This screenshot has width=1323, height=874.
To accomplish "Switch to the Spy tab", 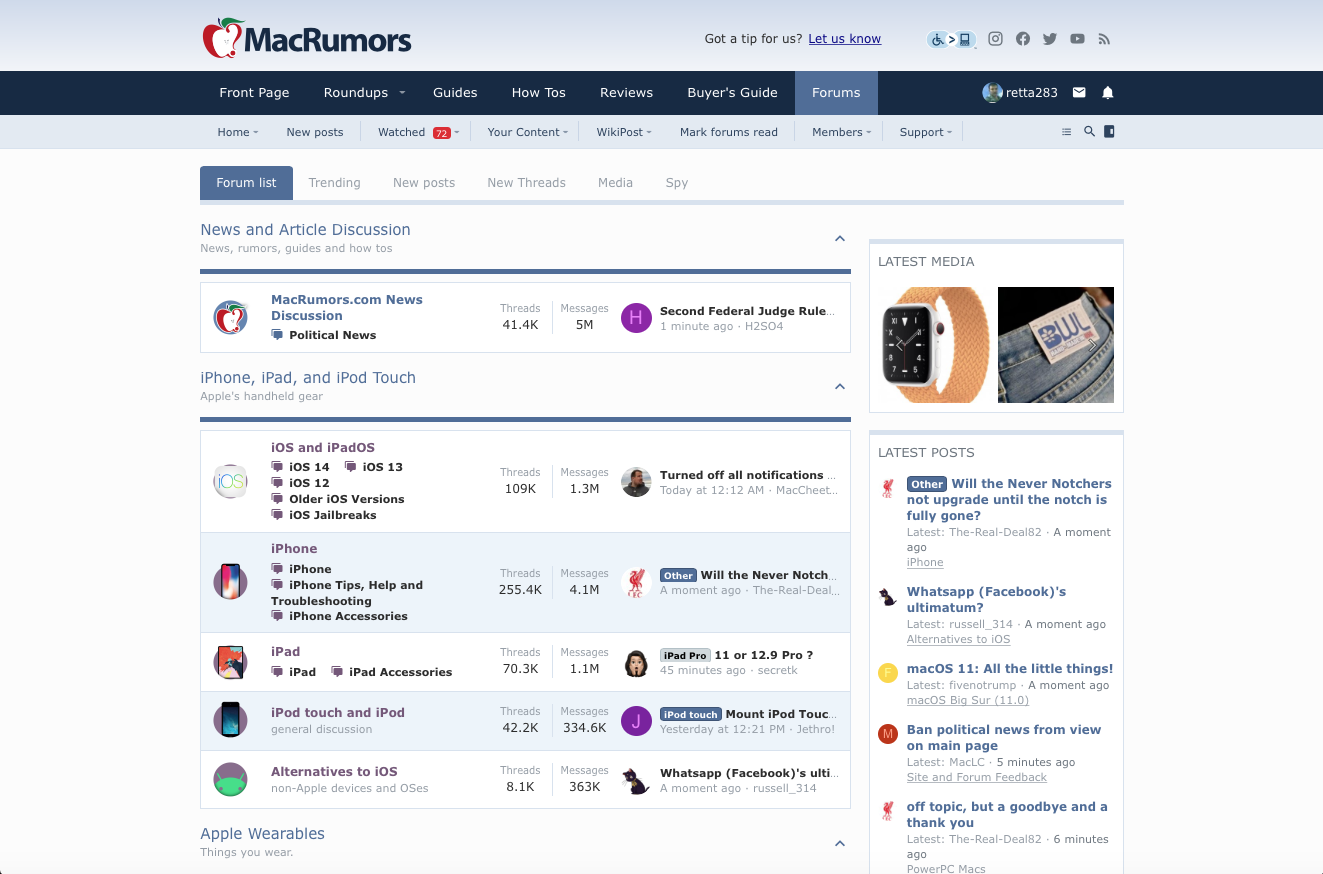I will click(x=677, y=183).
